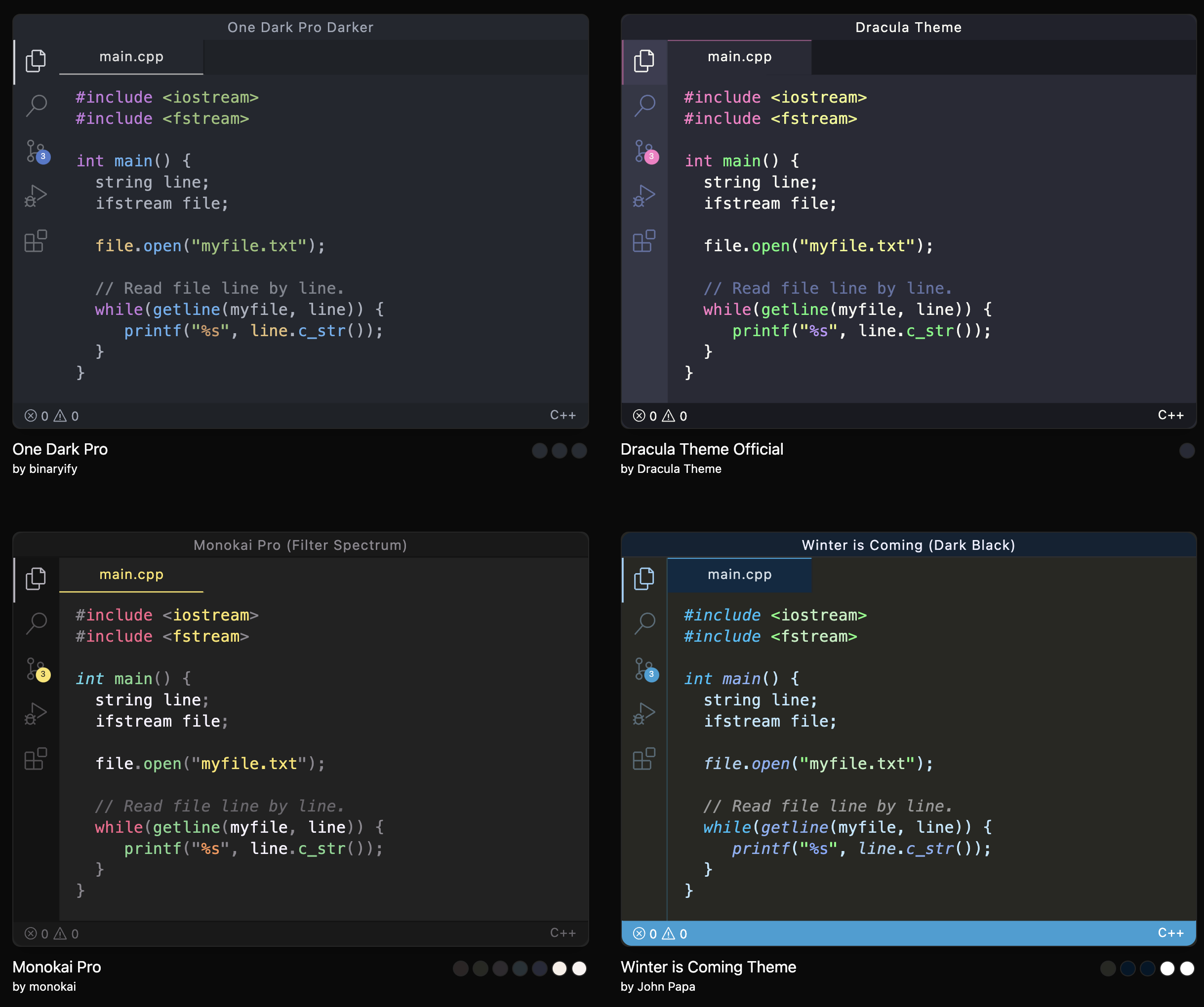Click the "Dracula Theme" window title

click(908, 28)
